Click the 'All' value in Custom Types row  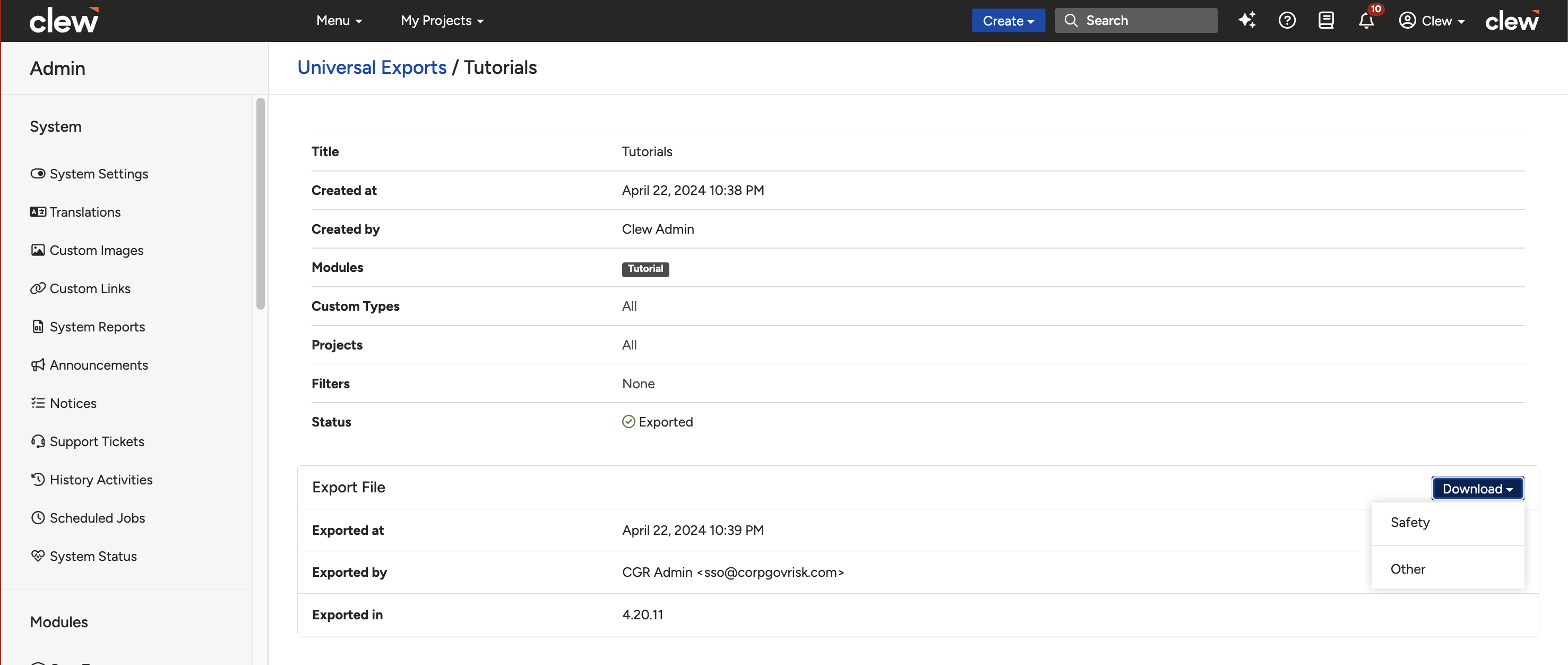click(x=630, y=306)
